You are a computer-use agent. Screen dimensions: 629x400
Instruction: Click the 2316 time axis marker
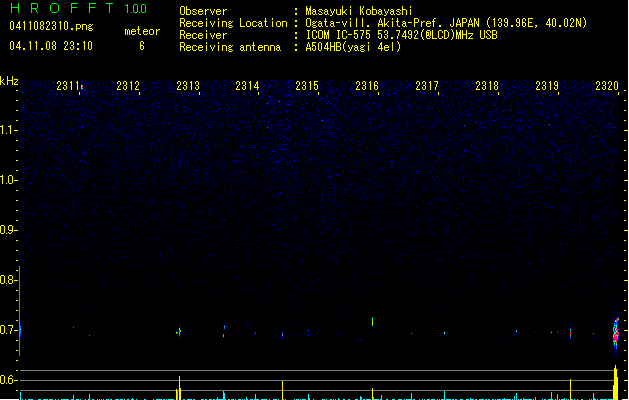point(367,86)
